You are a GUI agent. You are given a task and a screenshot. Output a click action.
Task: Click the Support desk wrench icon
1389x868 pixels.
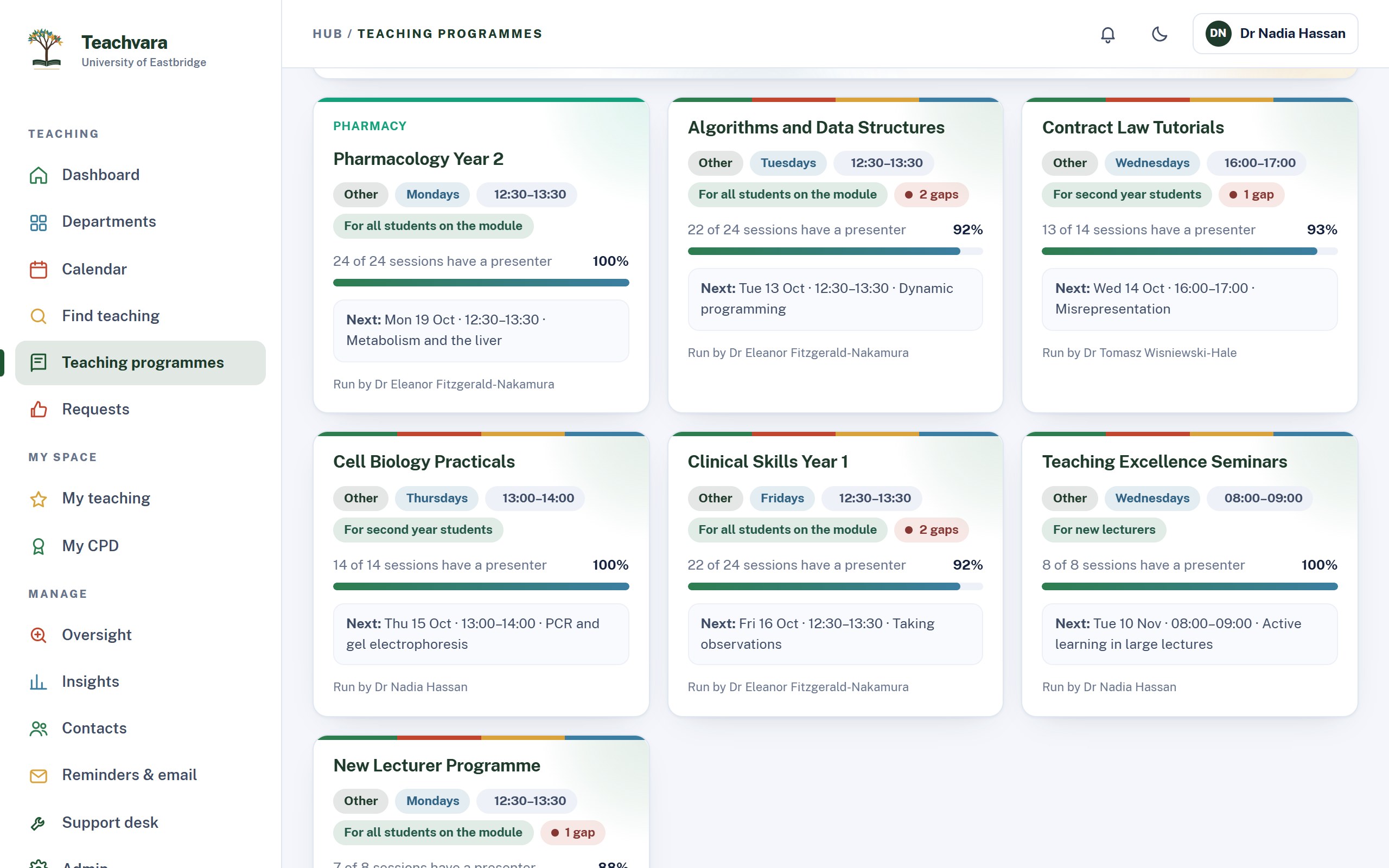[x=39, y=822]
